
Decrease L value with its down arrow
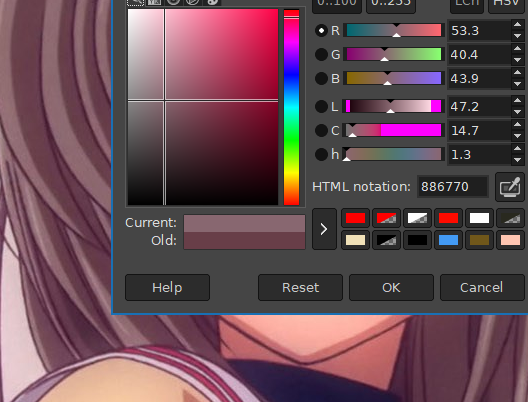518,112
